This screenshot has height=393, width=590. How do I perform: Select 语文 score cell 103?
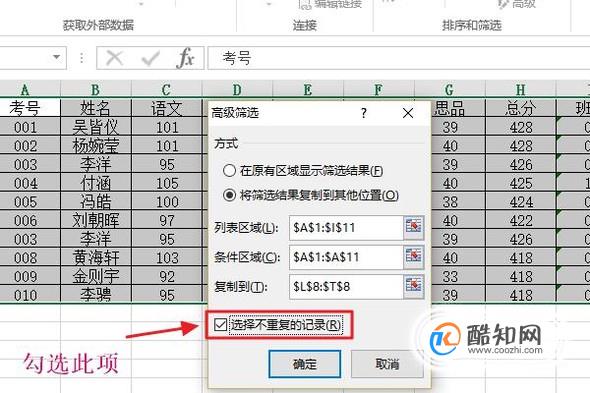(167, 257)
